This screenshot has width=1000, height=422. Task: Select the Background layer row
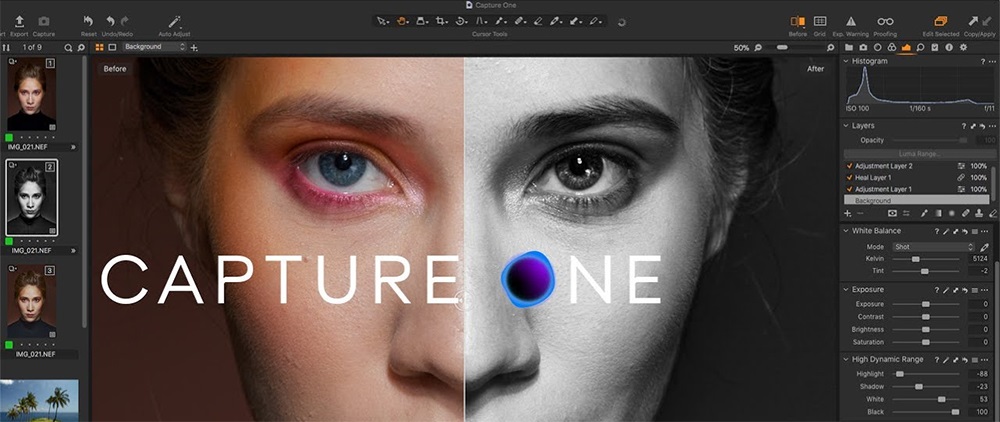click(916, 200)
